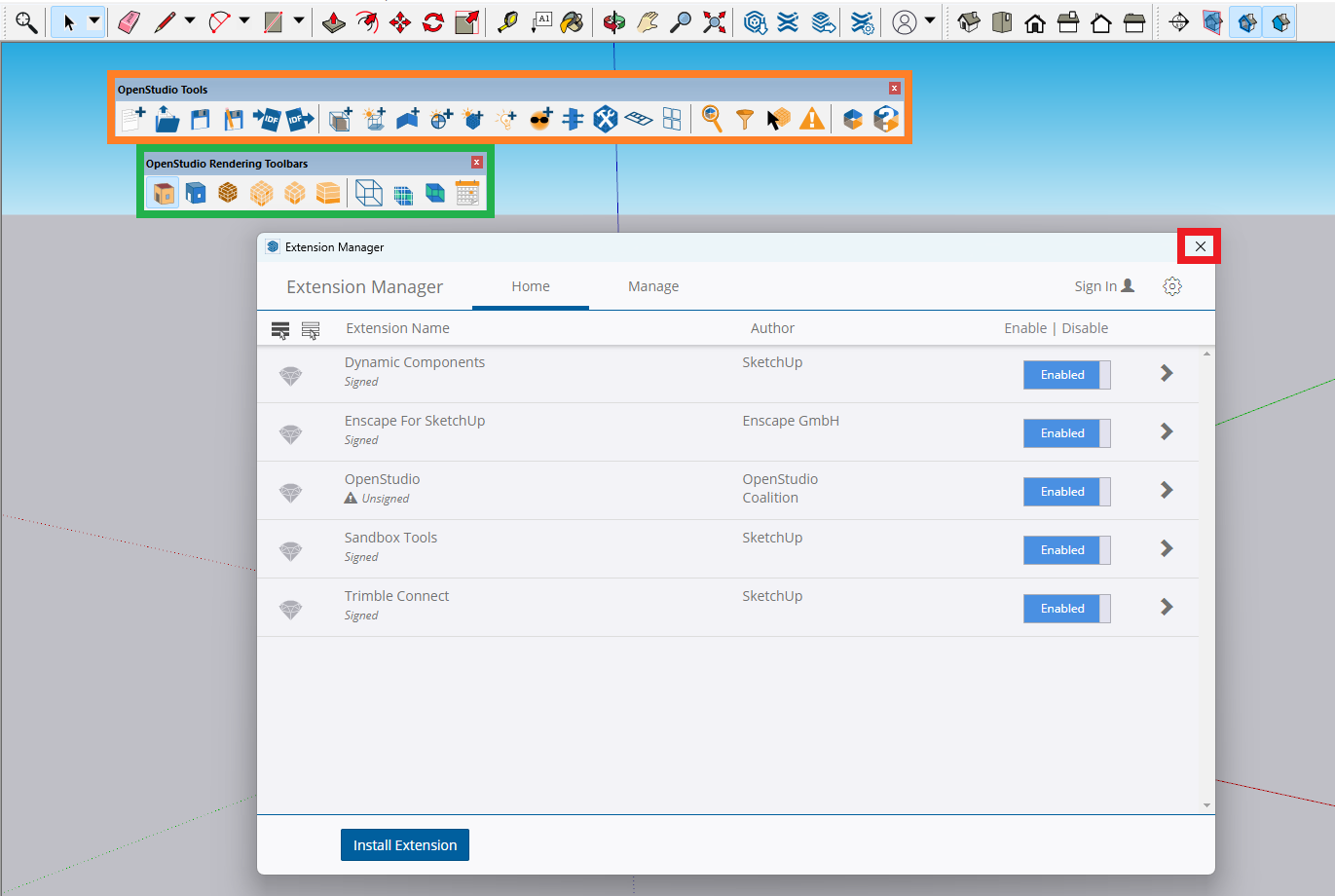Click the funnel filter icon
Viewport: 1335px width, 896px height.
745,120
